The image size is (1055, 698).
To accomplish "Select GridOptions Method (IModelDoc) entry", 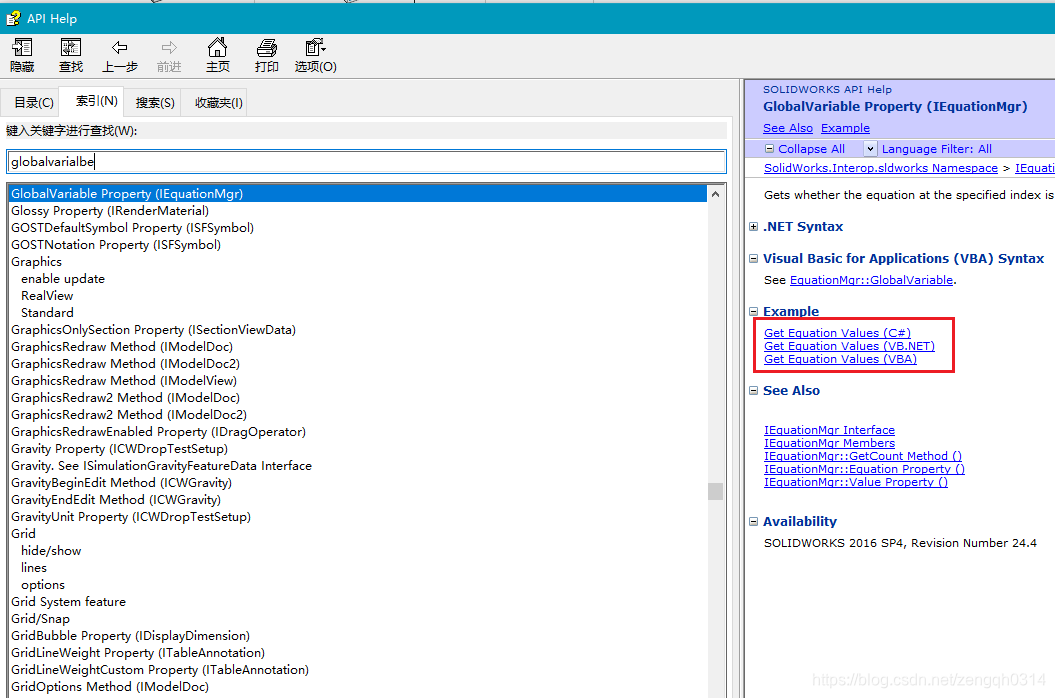I will coord(110,687).
